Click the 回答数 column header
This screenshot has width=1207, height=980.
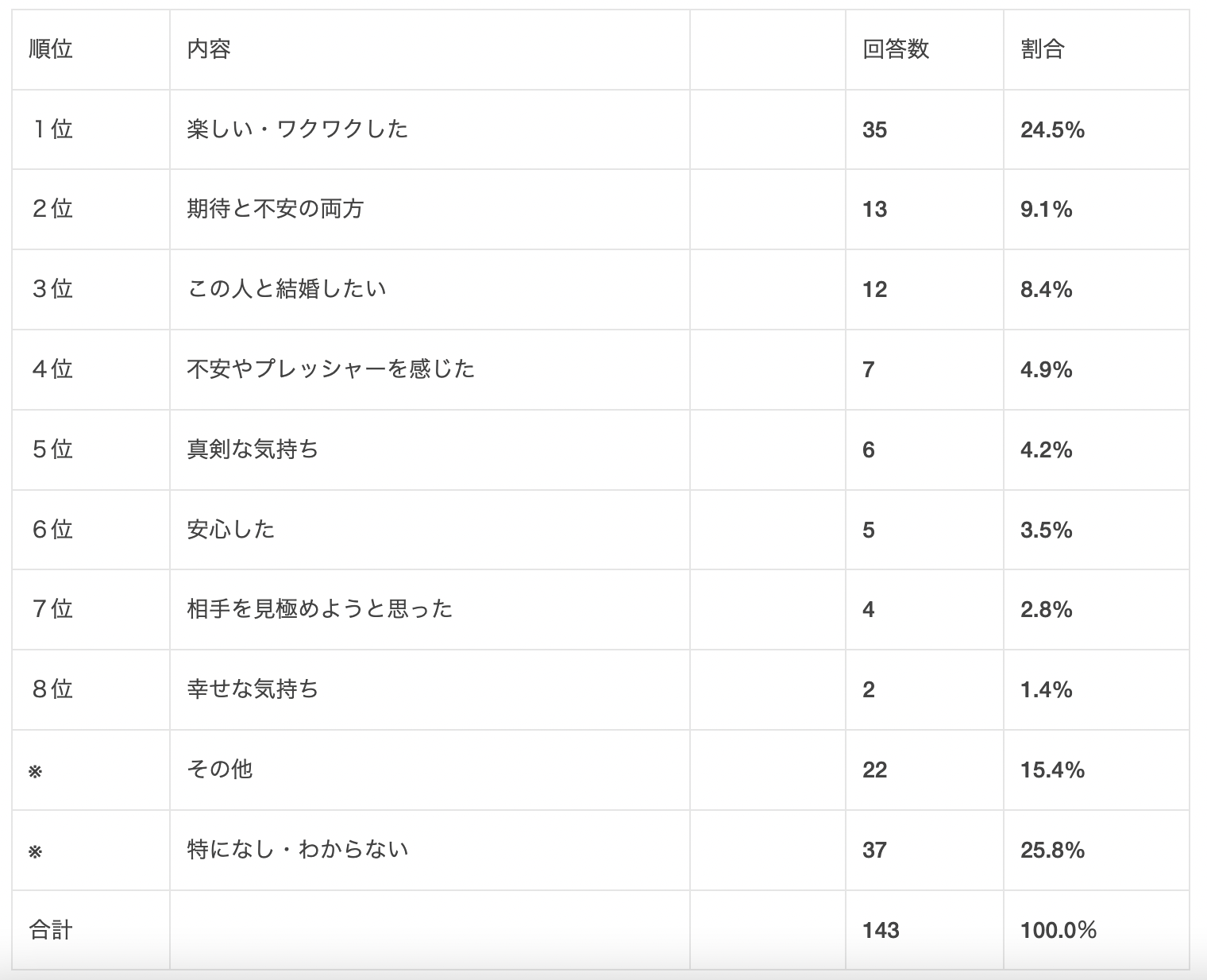click(x=896, y=49)
